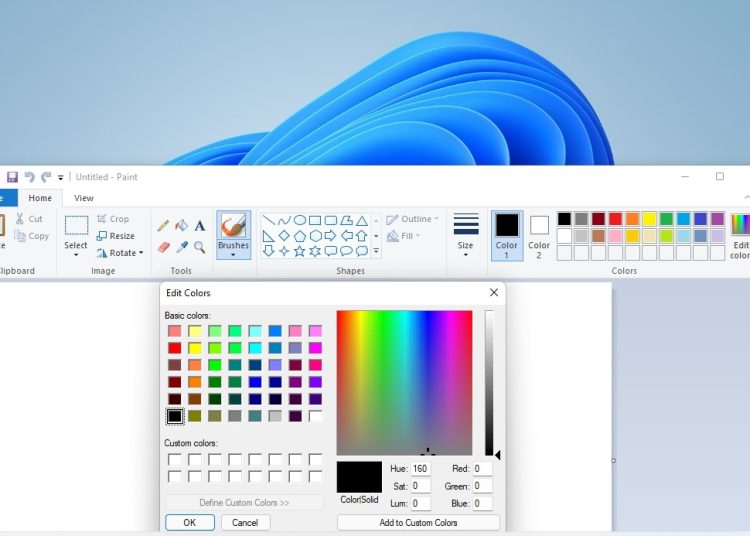Click Cancel in Edit Colors dialog

click(245, 523)
